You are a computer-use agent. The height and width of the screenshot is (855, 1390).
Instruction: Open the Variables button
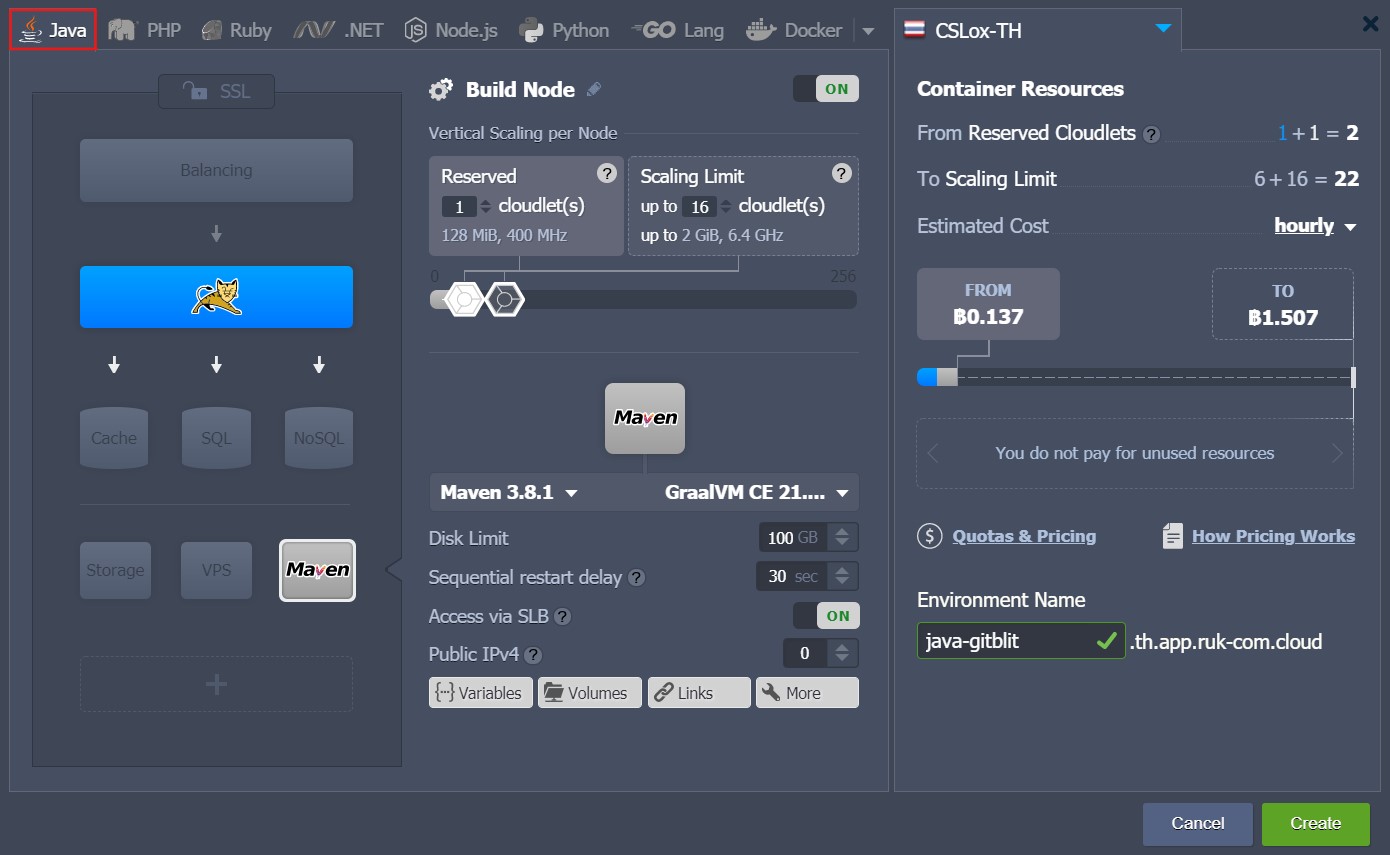pos(480,693)
